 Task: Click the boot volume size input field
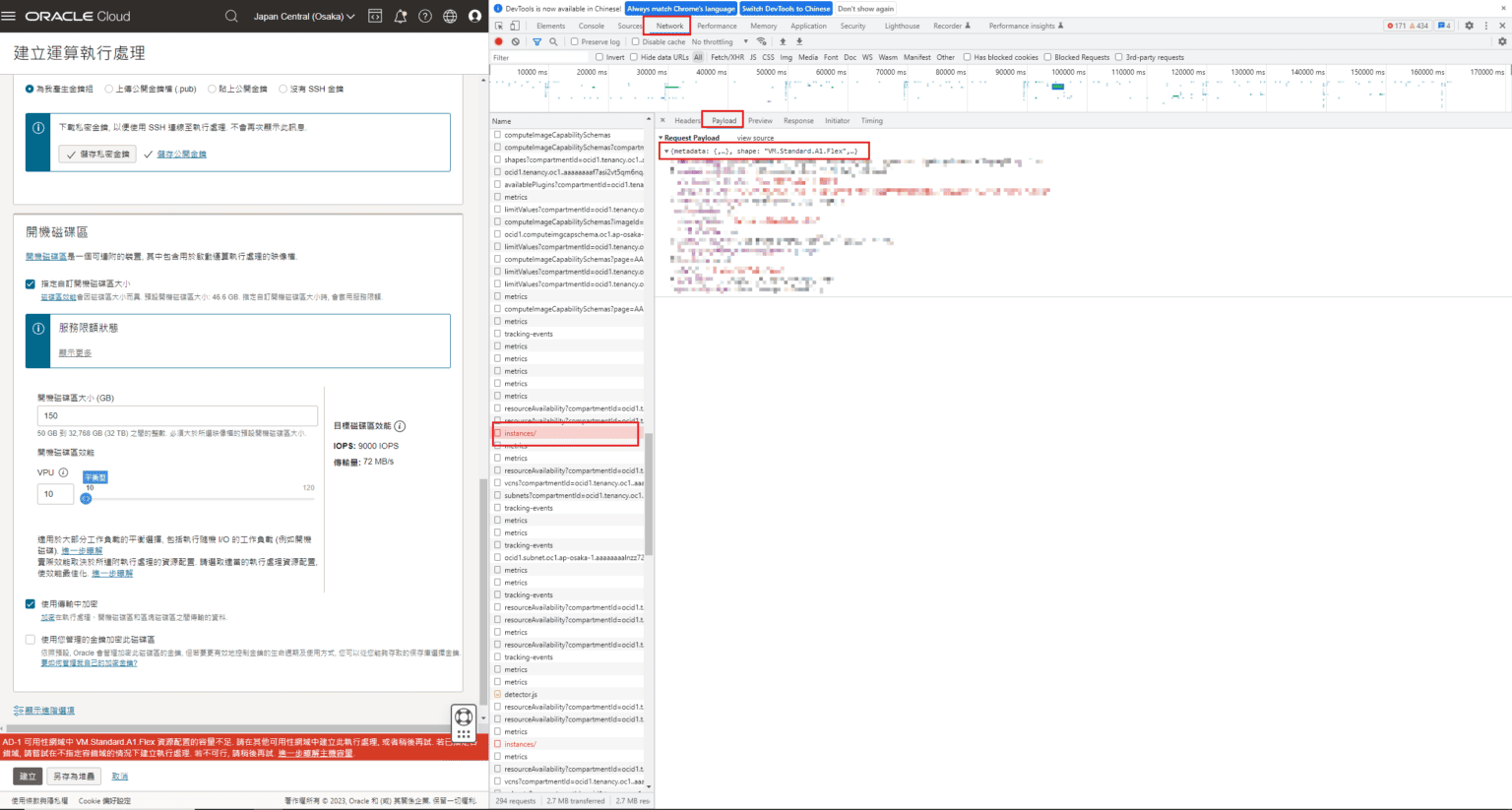(177, 415)
